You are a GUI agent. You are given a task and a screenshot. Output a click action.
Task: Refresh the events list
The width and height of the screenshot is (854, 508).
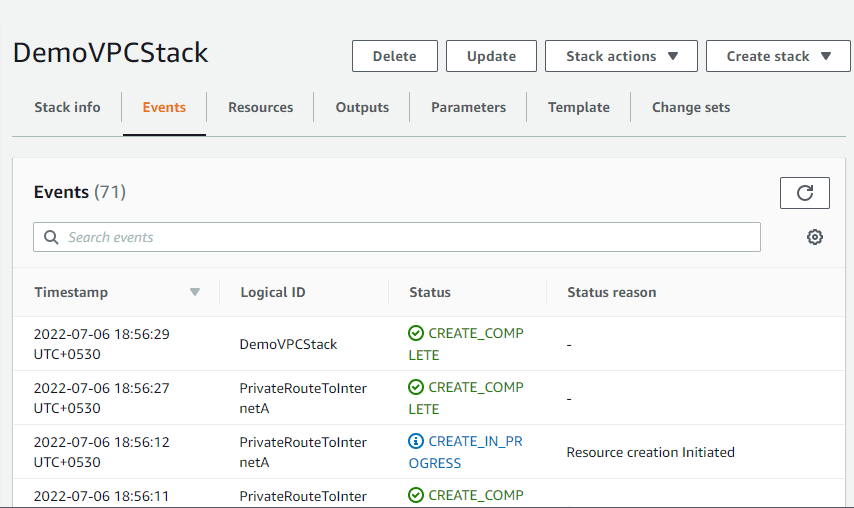804,193
